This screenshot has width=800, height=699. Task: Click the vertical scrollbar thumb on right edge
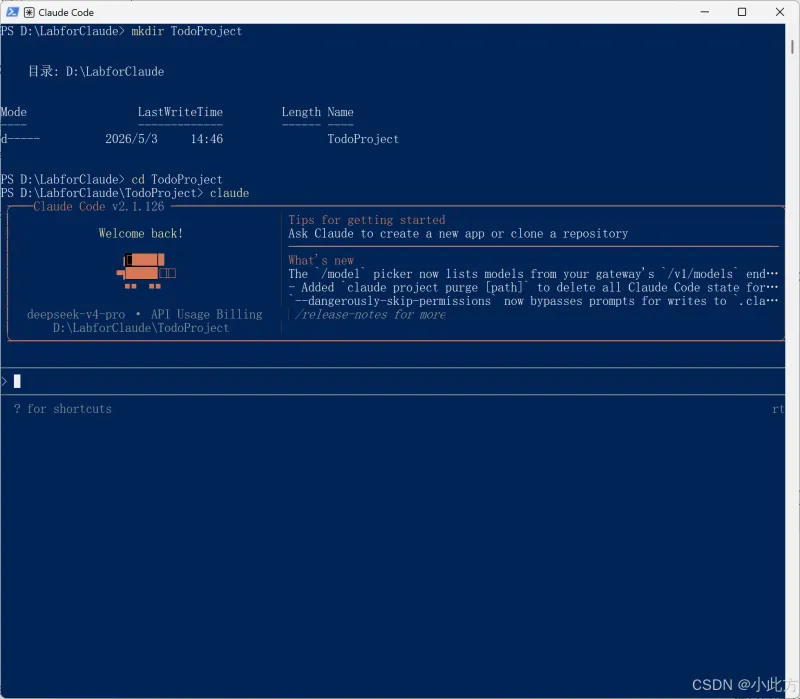792,47
